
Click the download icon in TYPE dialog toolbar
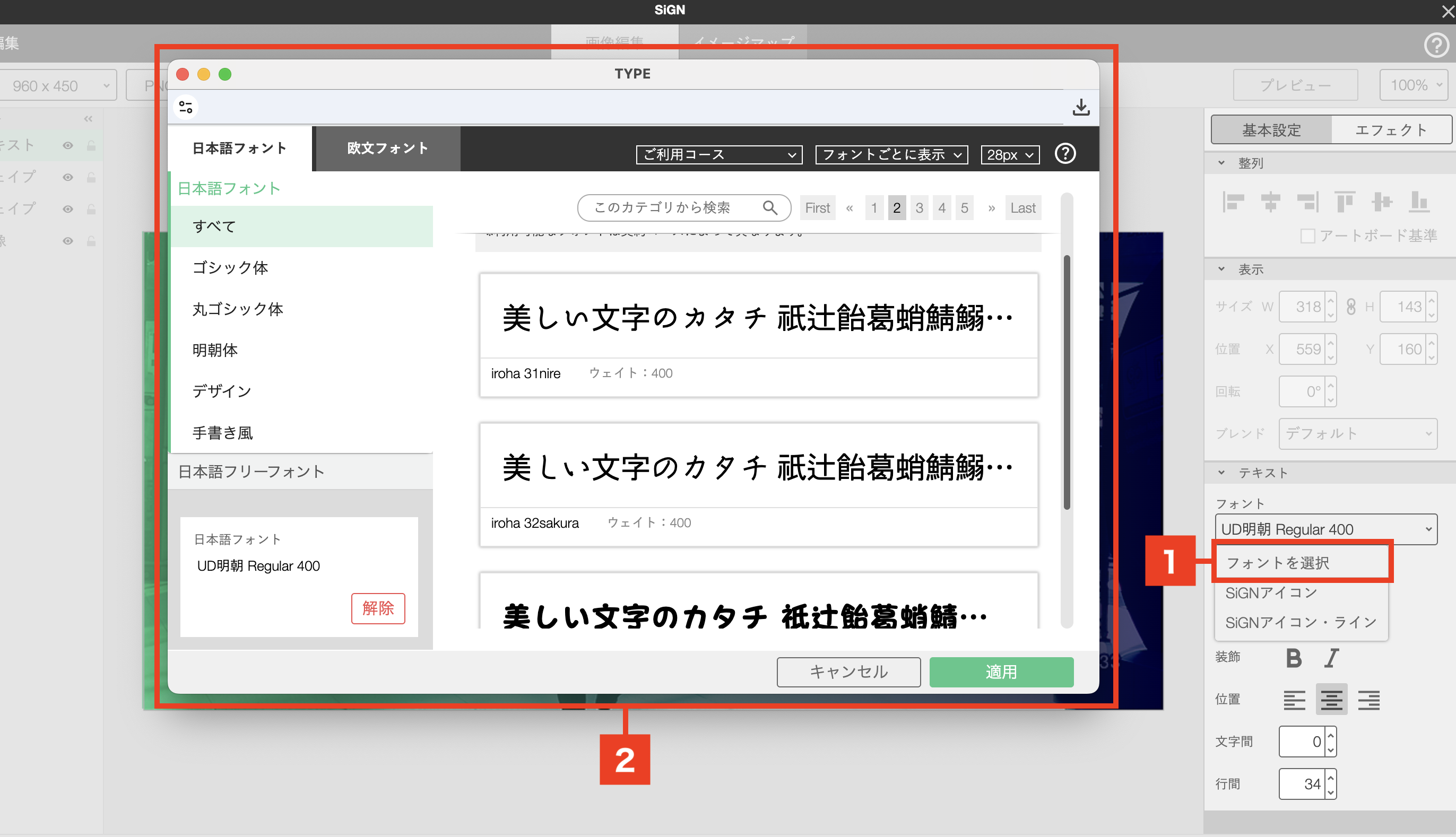1081,107
